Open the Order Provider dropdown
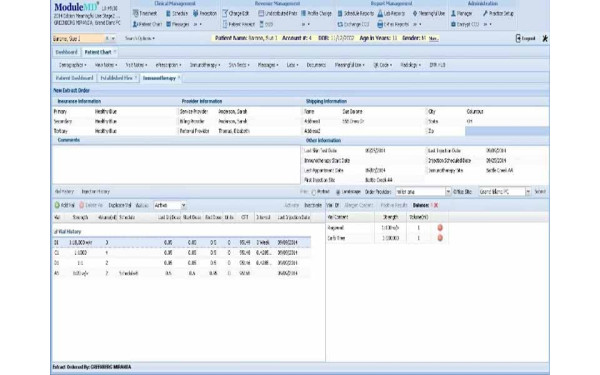 (x=448, y=192)
